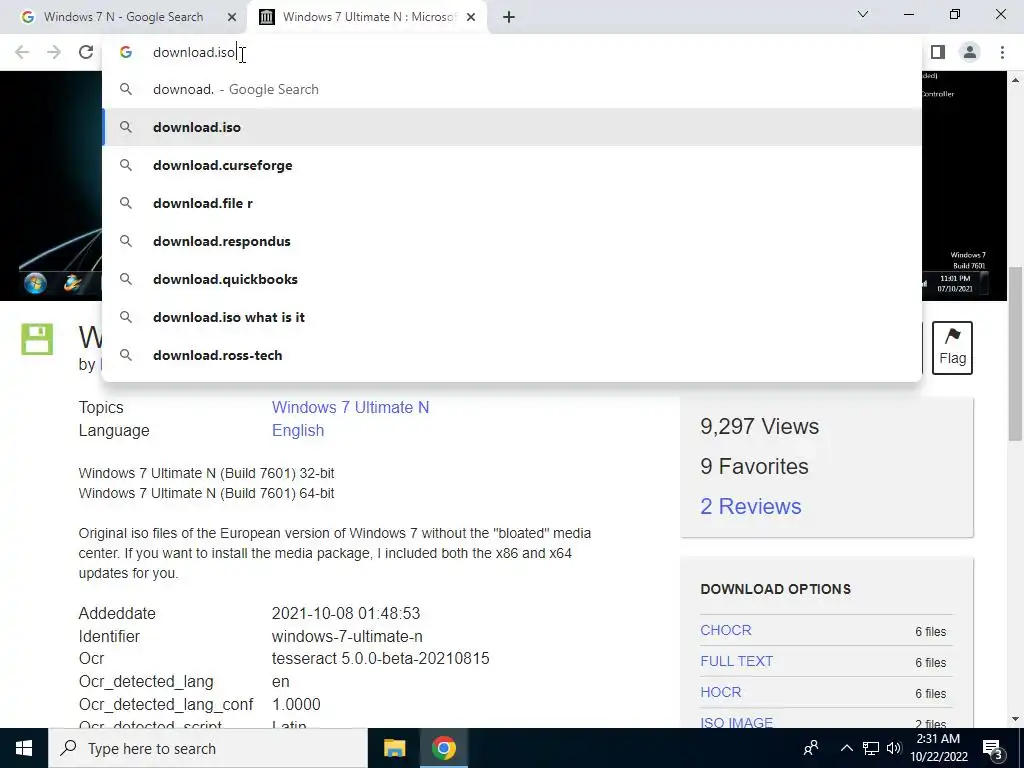Expand the 6 files list for HOCR
This screenshot has height=768, width=1024.
point(930,694)
